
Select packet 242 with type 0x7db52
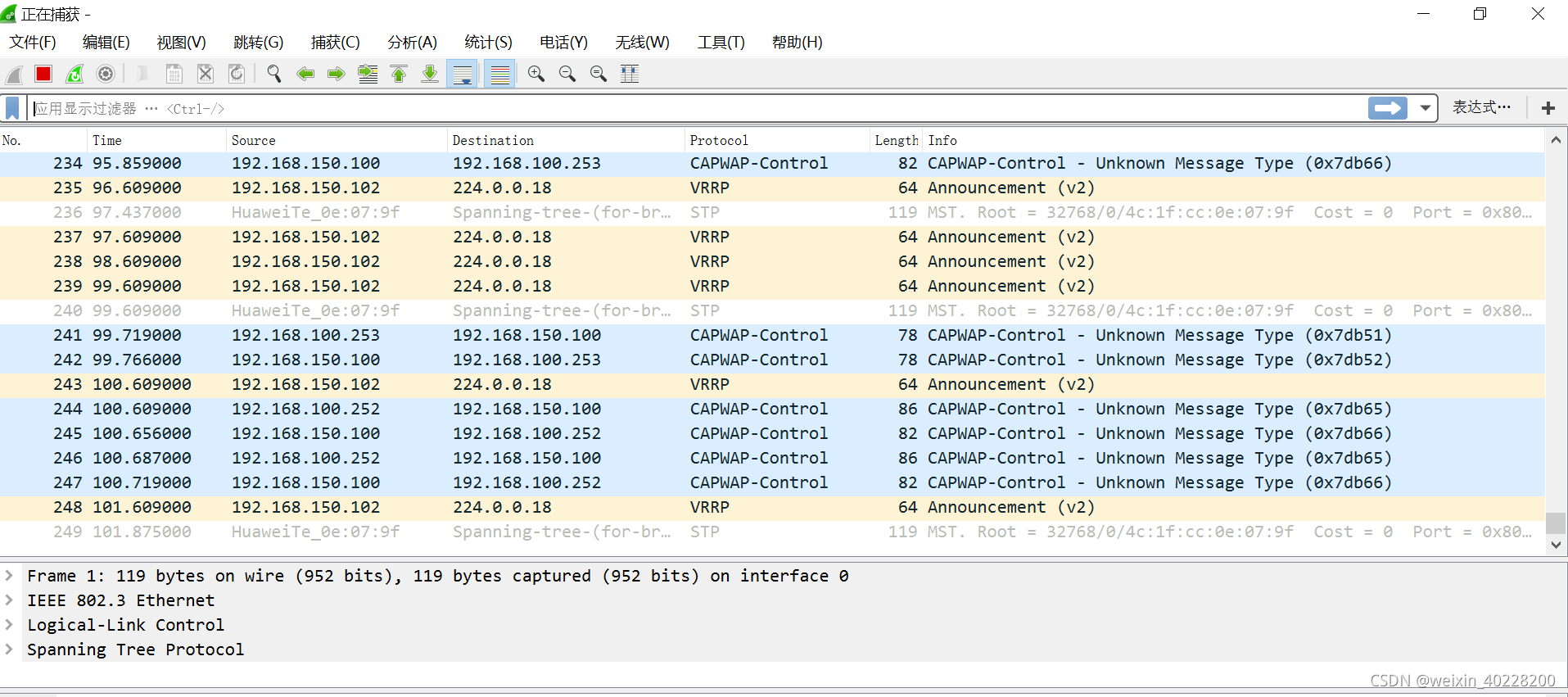coord(772,360)
